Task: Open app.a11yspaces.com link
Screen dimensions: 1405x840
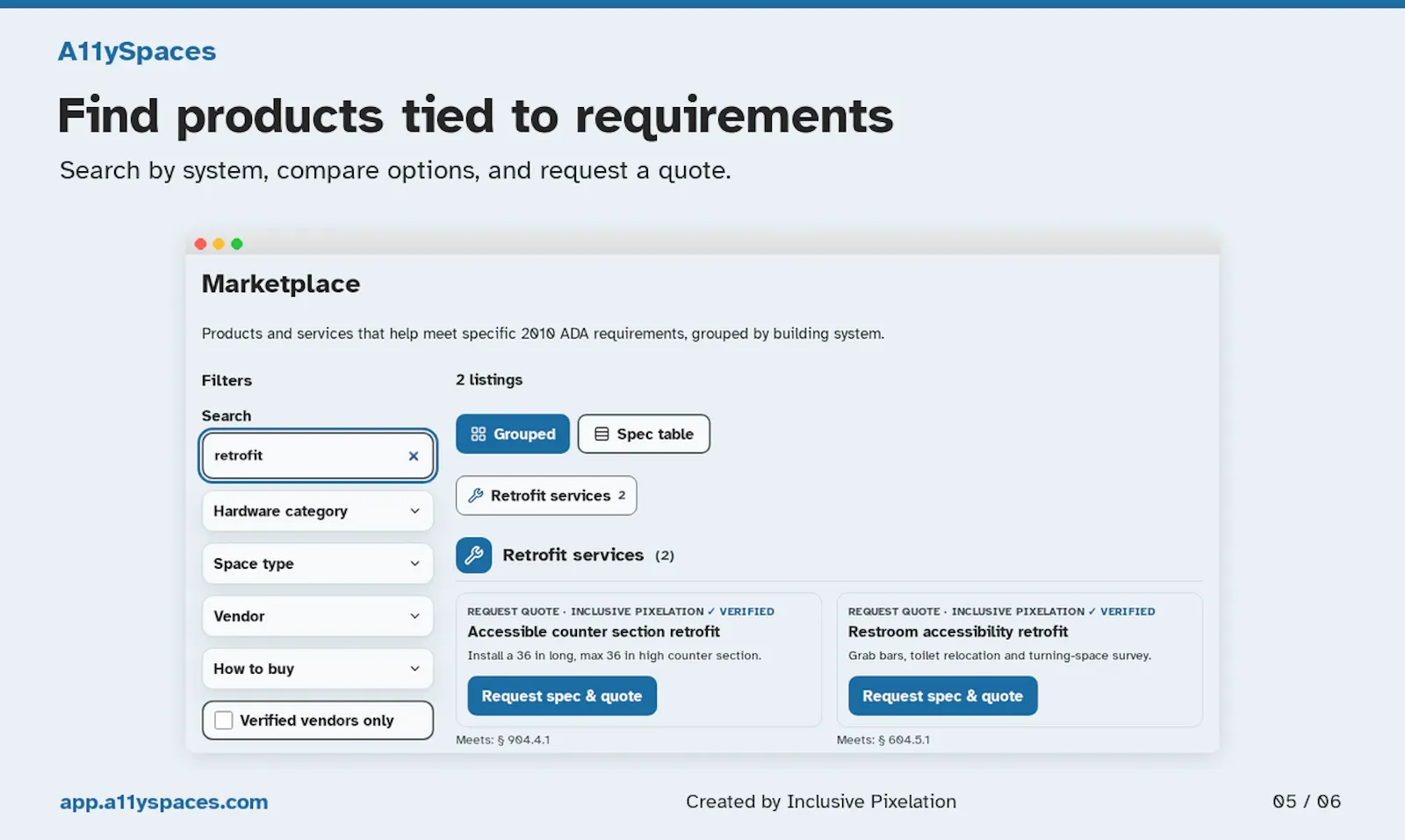Action: click(x=164, y=801)
